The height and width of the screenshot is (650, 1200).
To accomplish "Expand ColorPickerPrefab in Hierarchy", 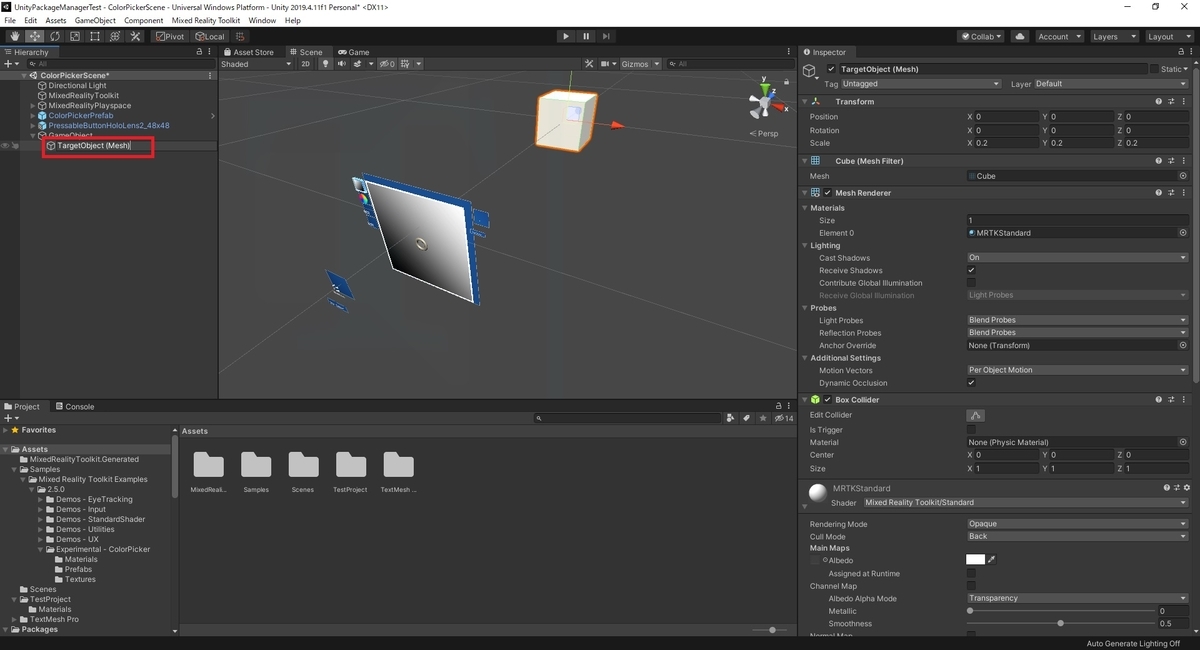I will [x=33, y=116].
